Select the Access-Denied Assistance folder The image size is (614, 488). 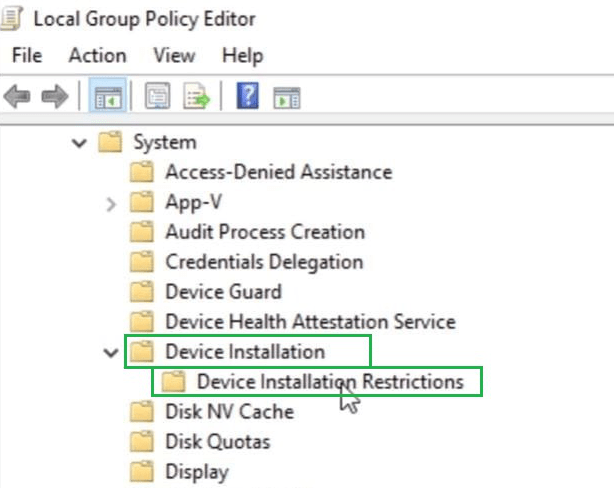coord(278,172)
